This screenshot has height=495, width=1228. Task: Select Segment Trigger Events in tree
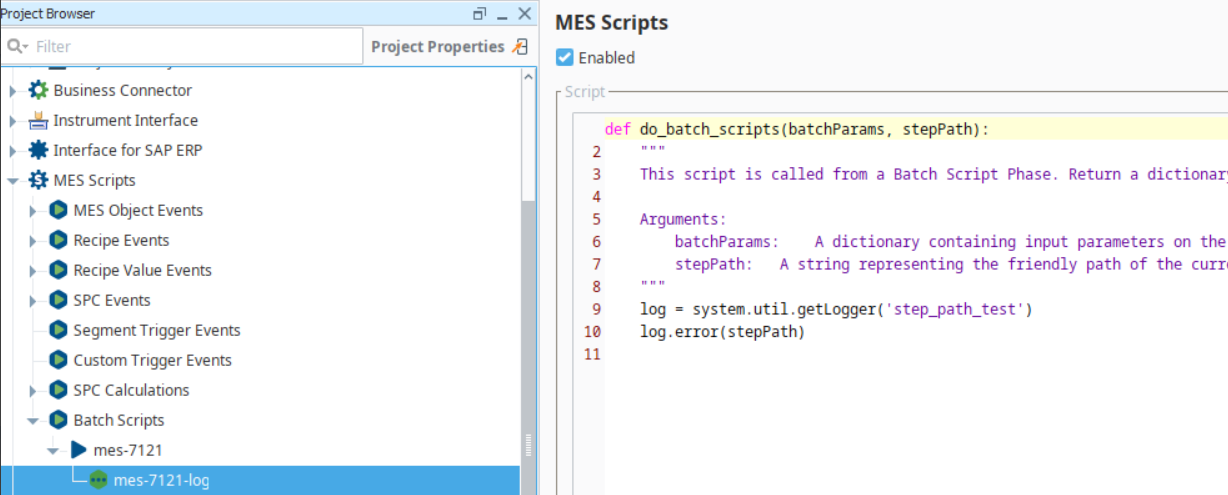(156, 330)
